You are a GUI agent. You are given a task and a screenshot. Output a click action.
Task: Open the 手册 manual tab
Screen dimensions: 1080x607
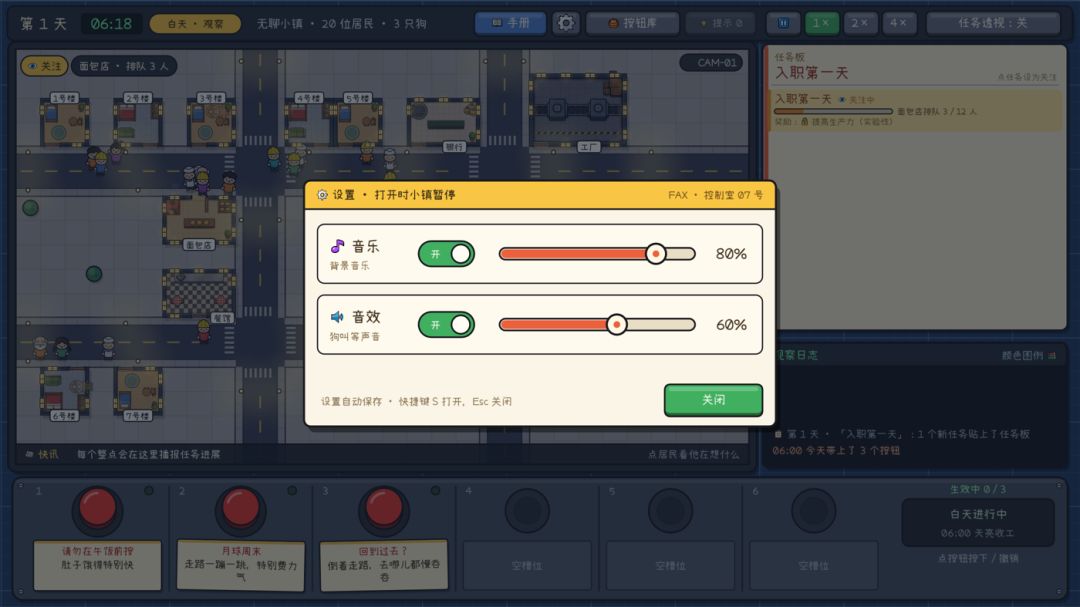pyautogui.click(x=510, y=23)
